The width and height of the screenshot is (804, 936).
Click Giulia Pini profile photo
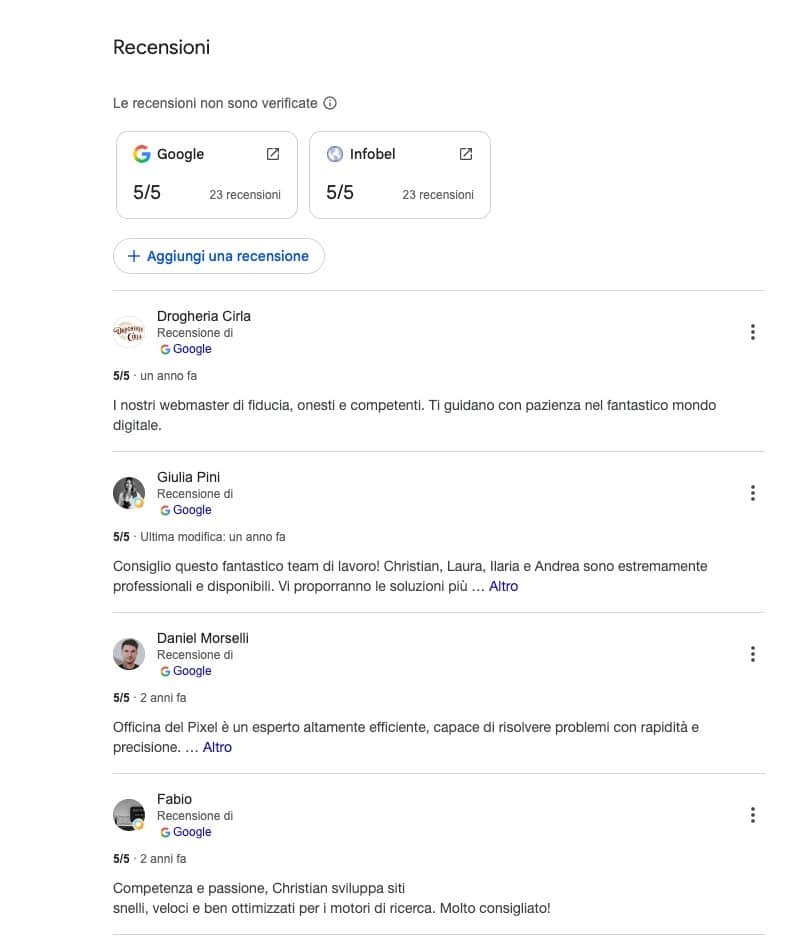click(x=129, y=493)
